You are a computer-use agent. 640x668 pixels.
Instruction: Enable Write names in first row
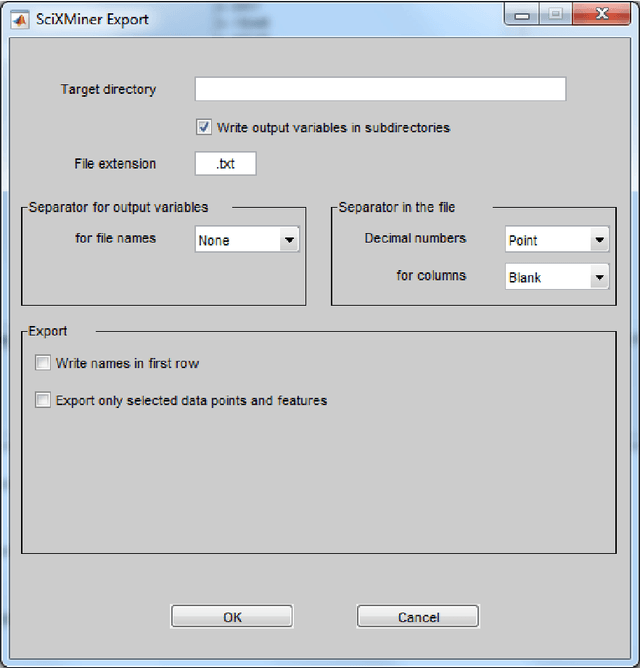(x=43, y=363)
